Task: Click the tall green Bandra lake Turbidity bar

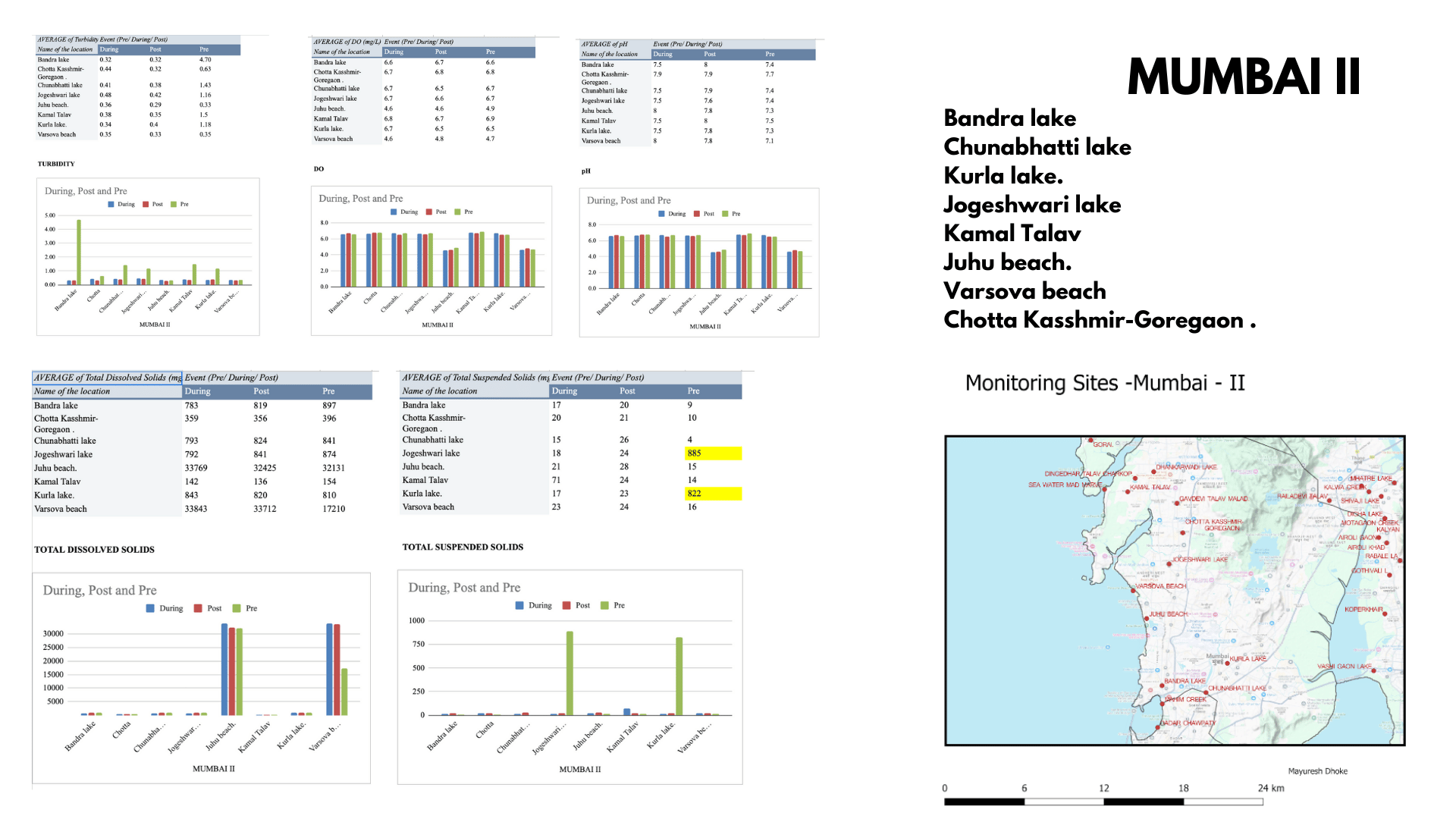Action: (79, 252)
